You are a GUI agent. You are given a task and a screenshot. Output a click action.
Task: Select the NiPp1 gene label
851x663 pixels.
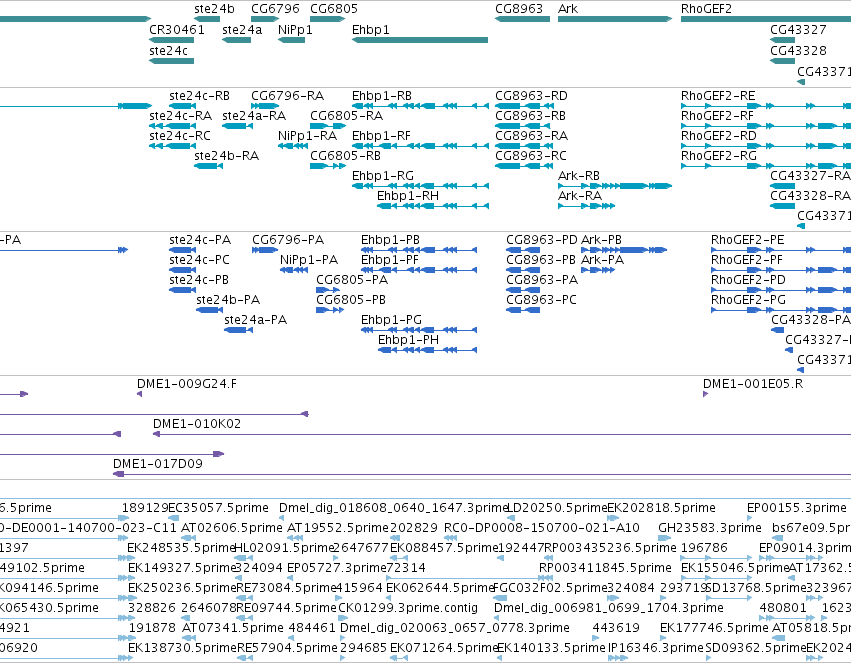(x=295, y=30)
